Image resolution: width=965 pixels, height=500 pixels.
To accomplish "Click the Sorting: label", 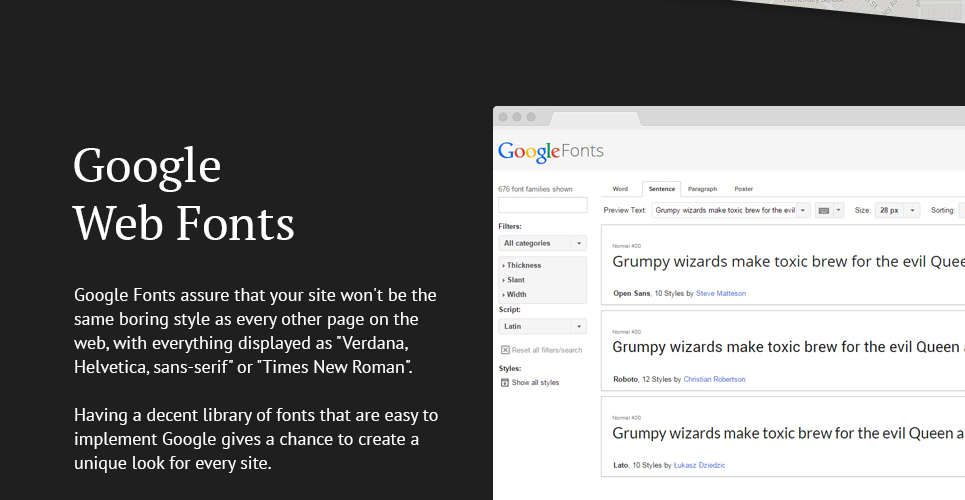I will [943, 211].
